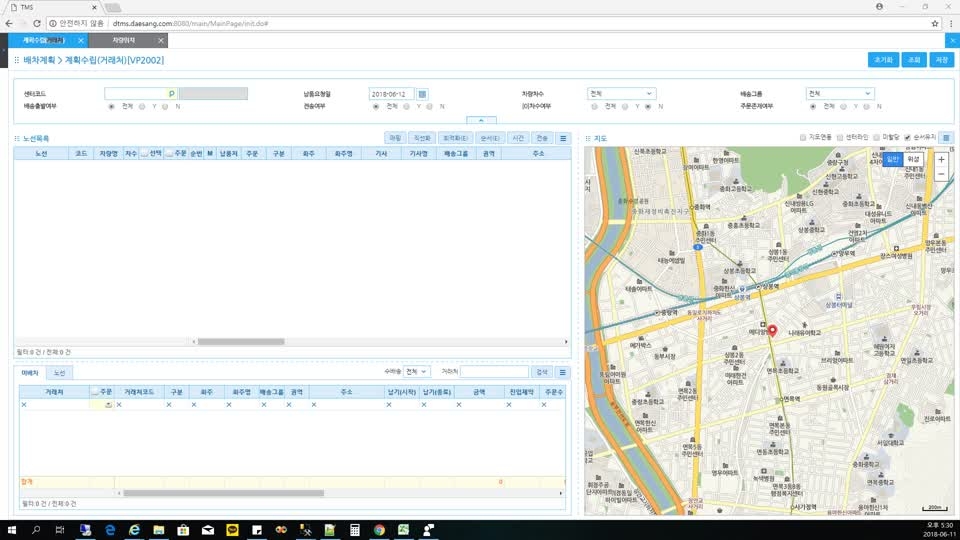This screenshot has width=960, height=540.
Task: Zoom out the map with minus button
Action: point(941,174)
